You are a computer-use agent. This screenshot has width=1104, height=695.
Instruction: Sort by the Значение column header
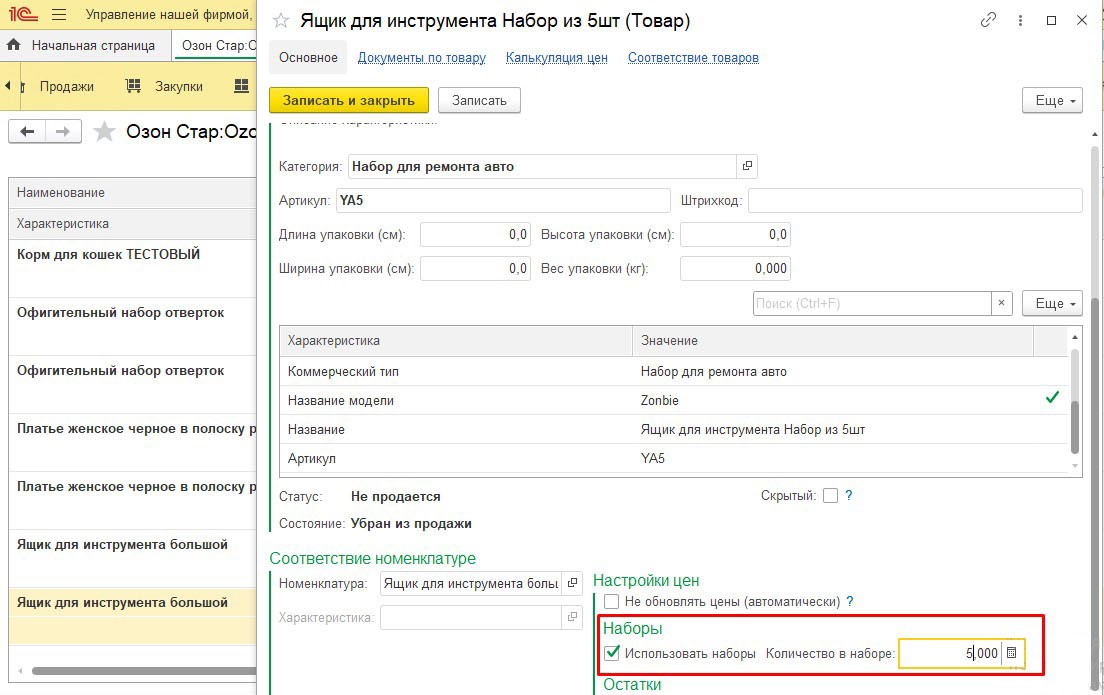point(832,341)
